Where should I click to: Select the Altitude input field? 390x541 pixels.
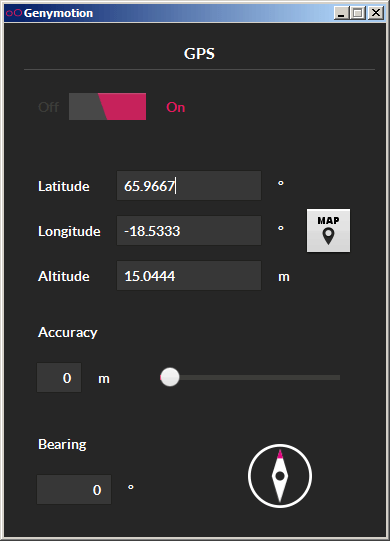point(189,275)
